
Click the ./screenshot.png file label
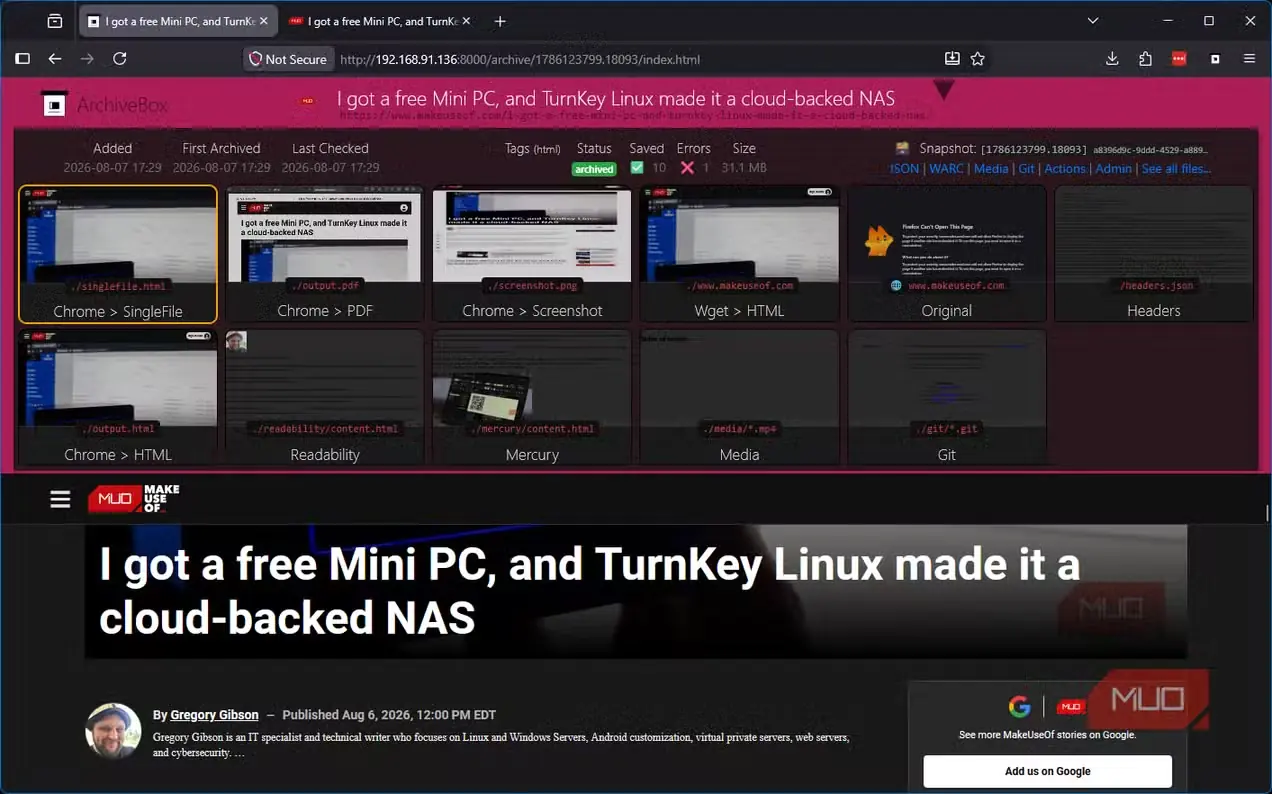532,286
